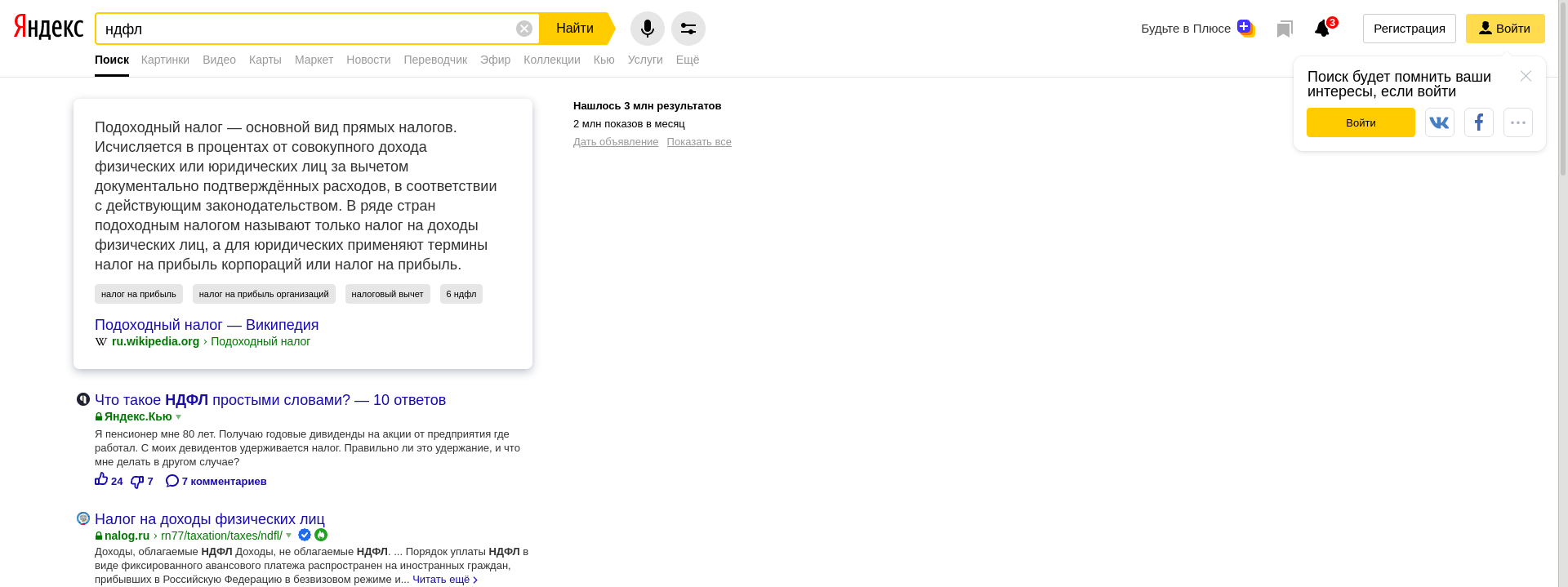Viewport: 1568px width, 587px height.
Task: Open the nalog.ru domain link
Action: click(x=127, y=536)
